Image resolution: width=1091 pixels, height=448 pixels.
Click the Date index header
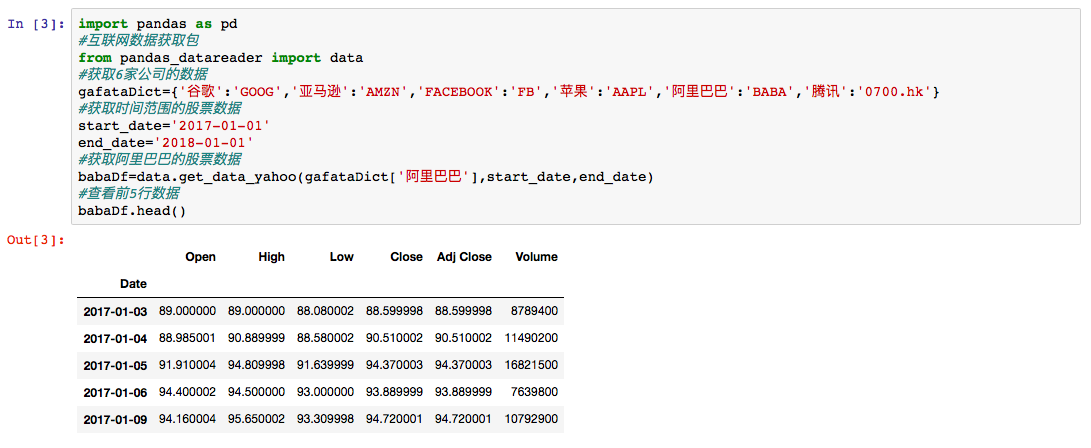coord(133,284)
